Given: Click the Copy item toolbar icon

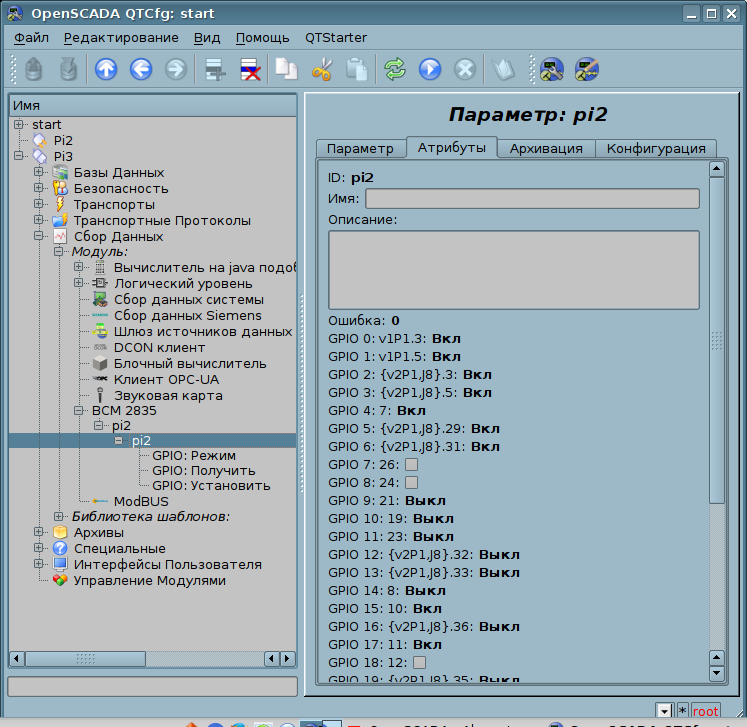Looking at the screenshot, I should pyautogui.click(x=287, y=69).
